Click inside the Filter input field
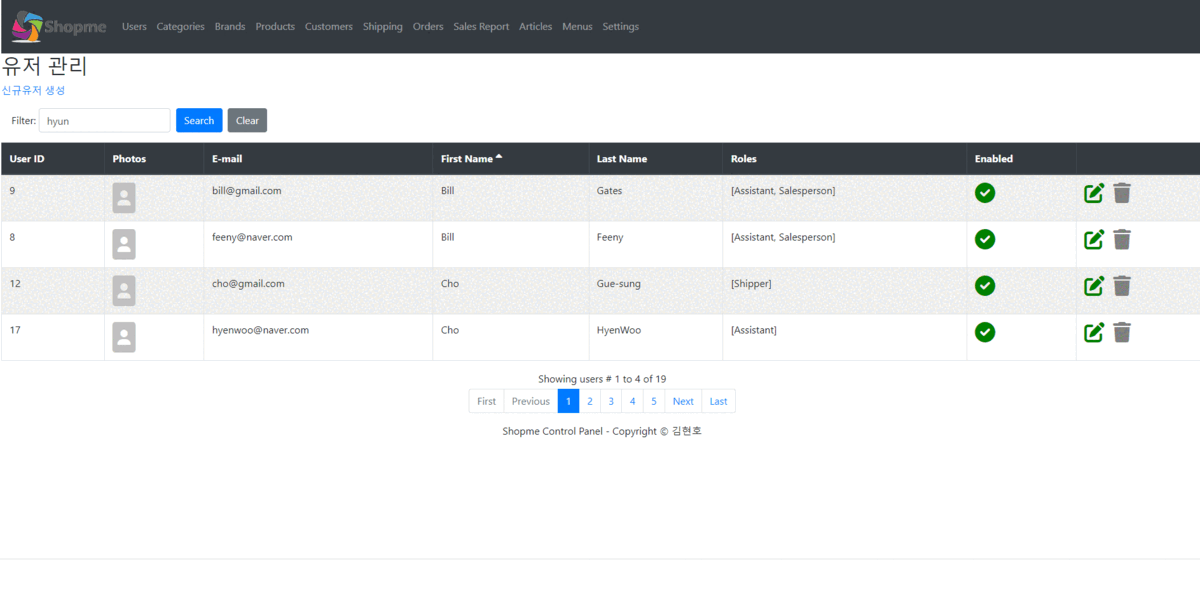 (x=104, y=120)
